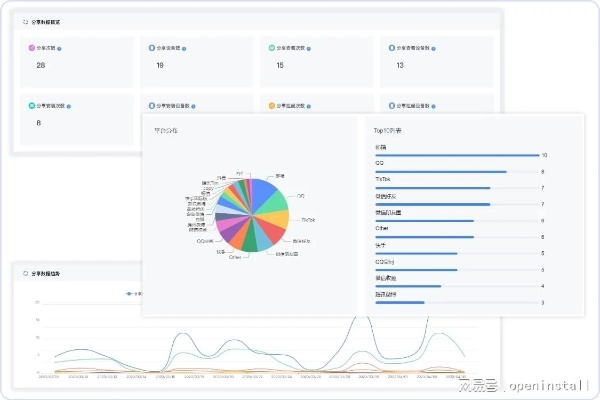Click the icon beside the overview section title

point(25,20)
